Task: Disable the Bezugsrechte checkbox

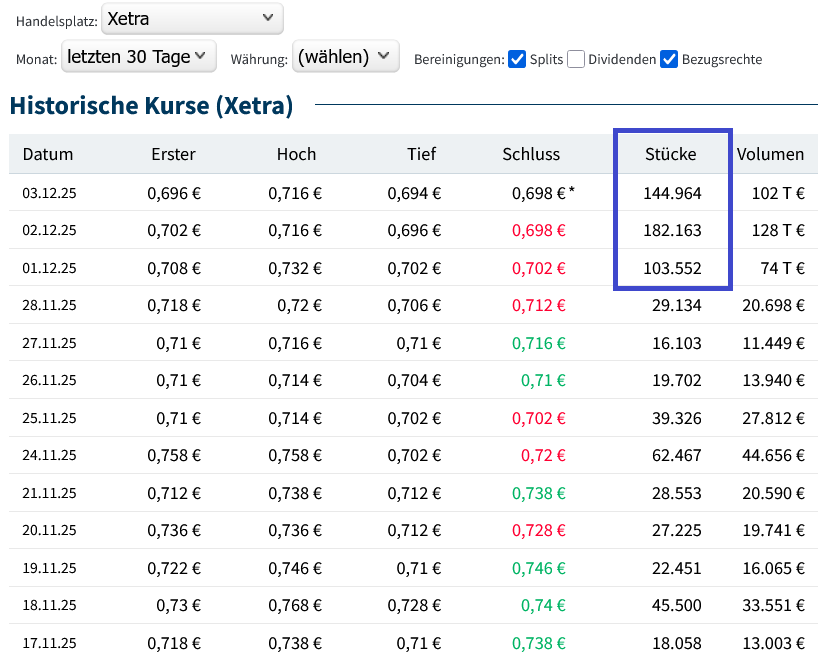Action: pos(669,59)
